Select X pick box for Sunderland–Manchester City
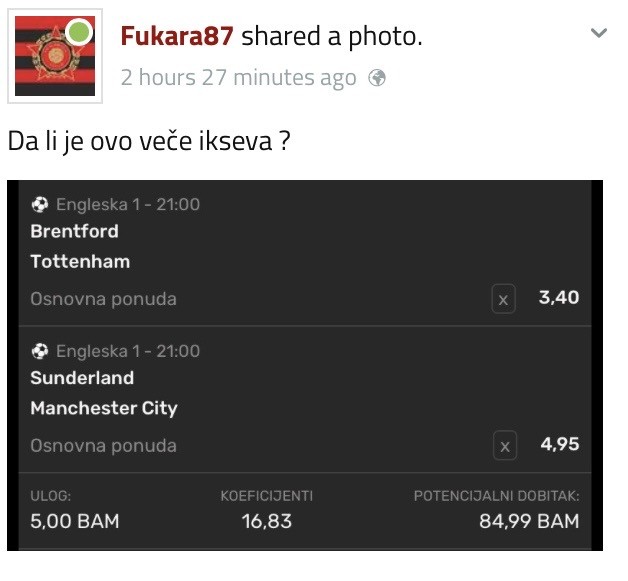 [505, 445]
